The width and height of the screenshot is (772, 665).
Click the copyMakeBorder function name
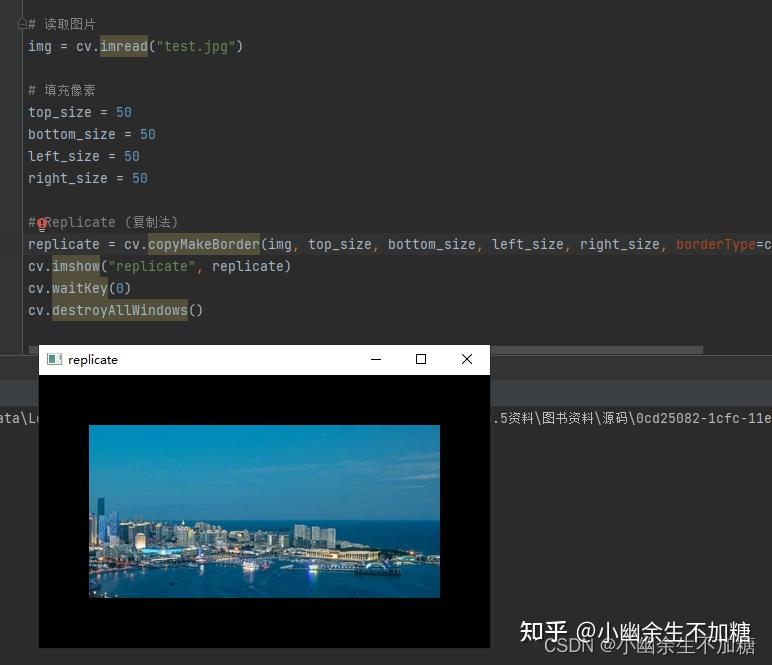click(204, 244)
